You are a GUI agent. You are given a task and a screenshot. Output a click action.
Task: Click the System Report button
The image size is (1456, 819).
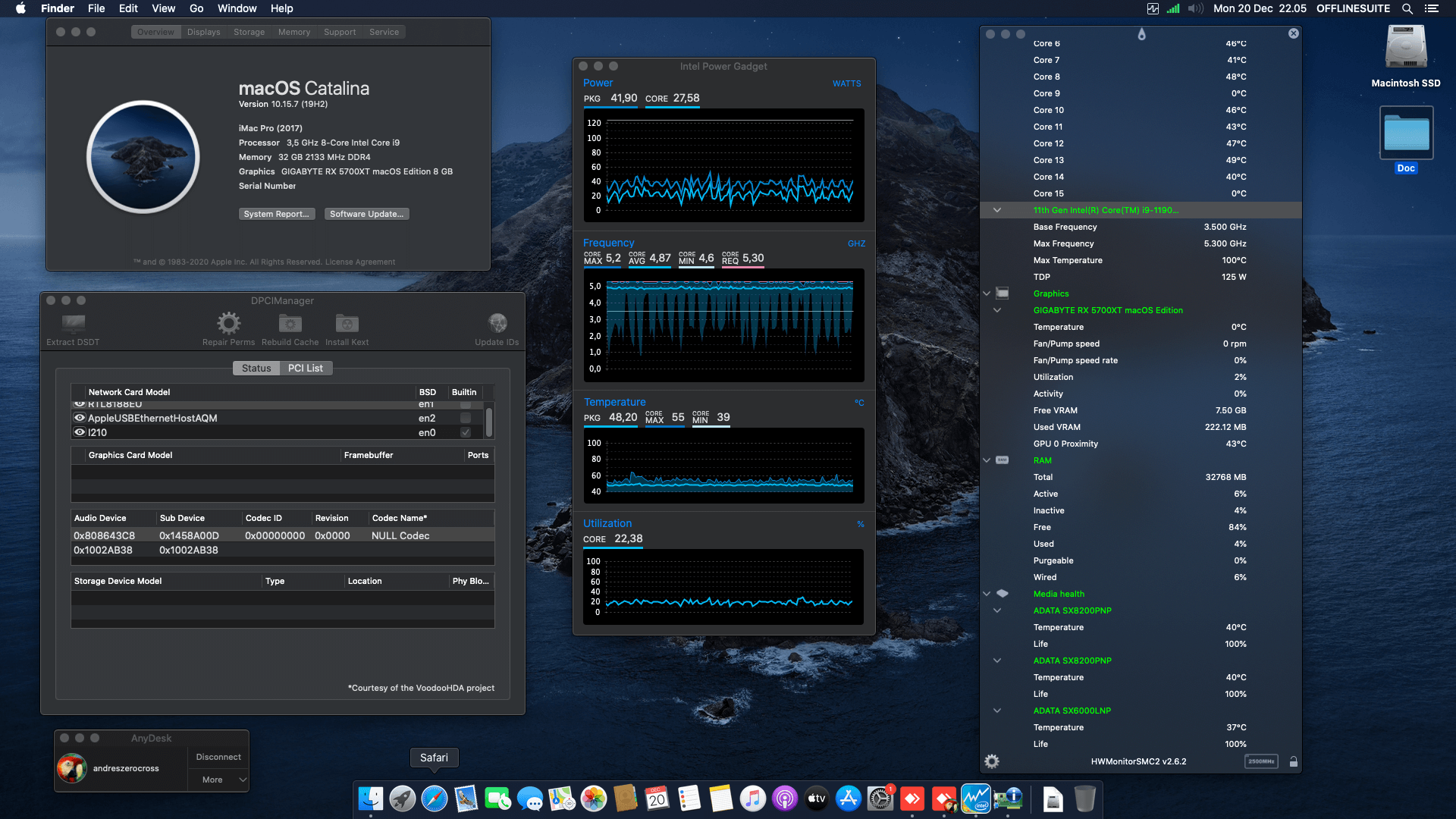pyautogui.click(x=277, y=214)
